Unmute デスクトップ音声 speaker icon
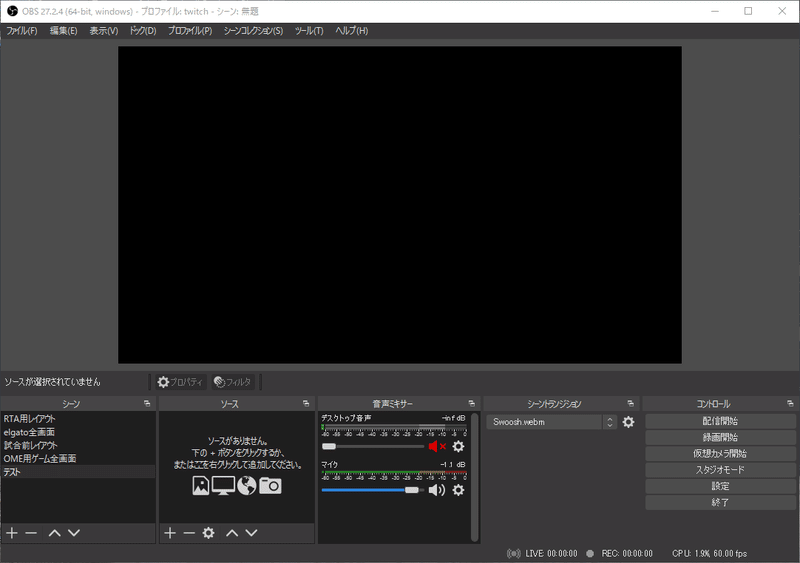 437,446
